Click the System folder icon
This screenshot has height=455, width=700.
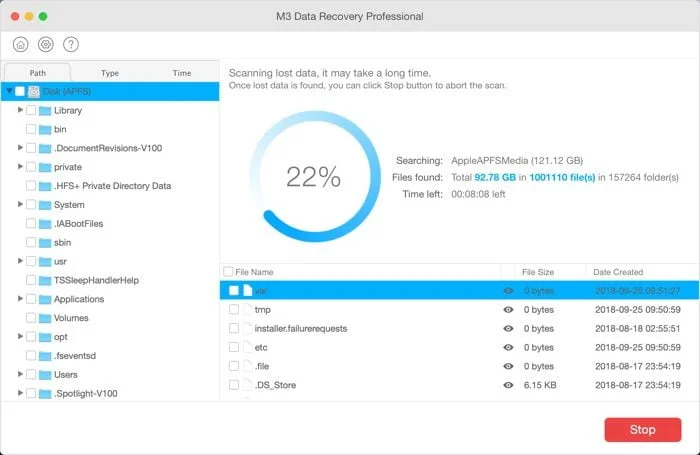[45, 205]
